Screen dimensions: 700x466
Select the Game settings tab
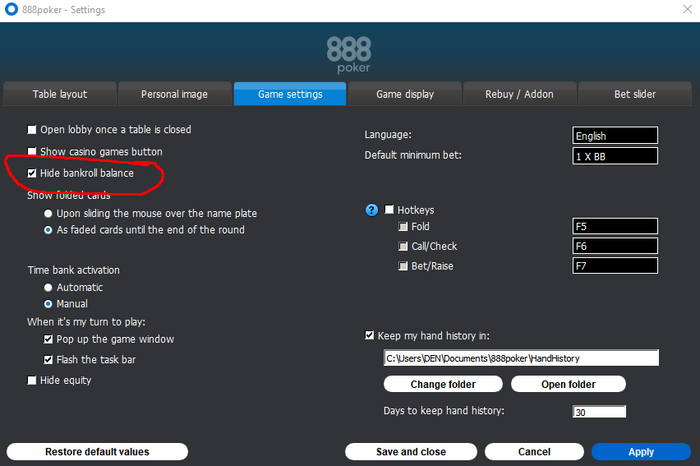pyautogui.click(x=290, y=94)
